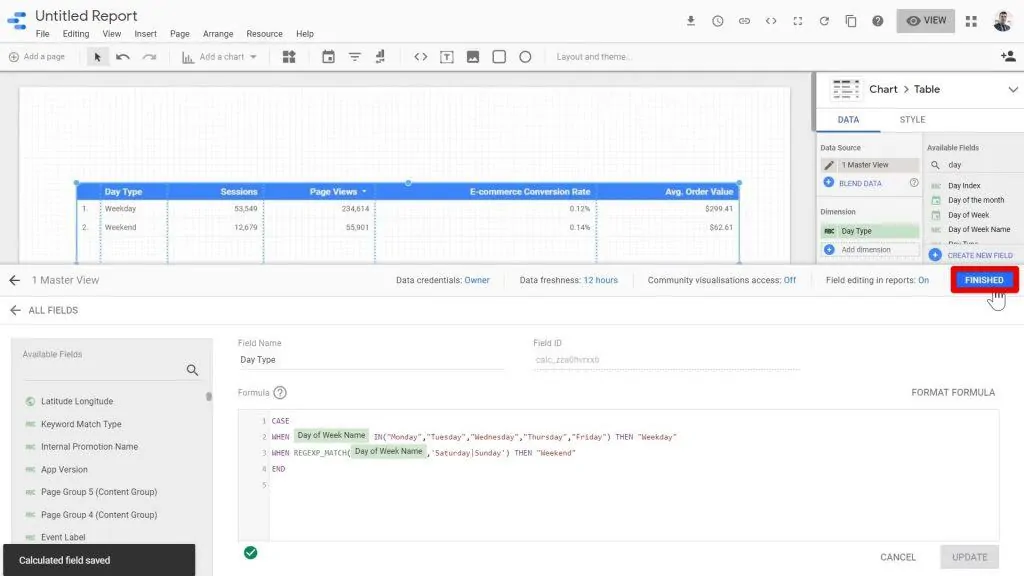Viewport: 1024px width, 576px height.
Task: Toggle Field editing in reports On
Action: tap(923, 280)
